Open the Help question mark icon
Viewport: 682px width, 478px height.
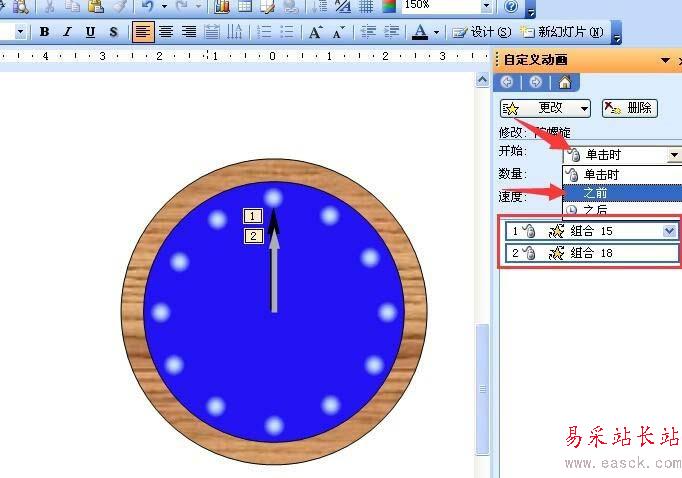click(x=511, y=6)
